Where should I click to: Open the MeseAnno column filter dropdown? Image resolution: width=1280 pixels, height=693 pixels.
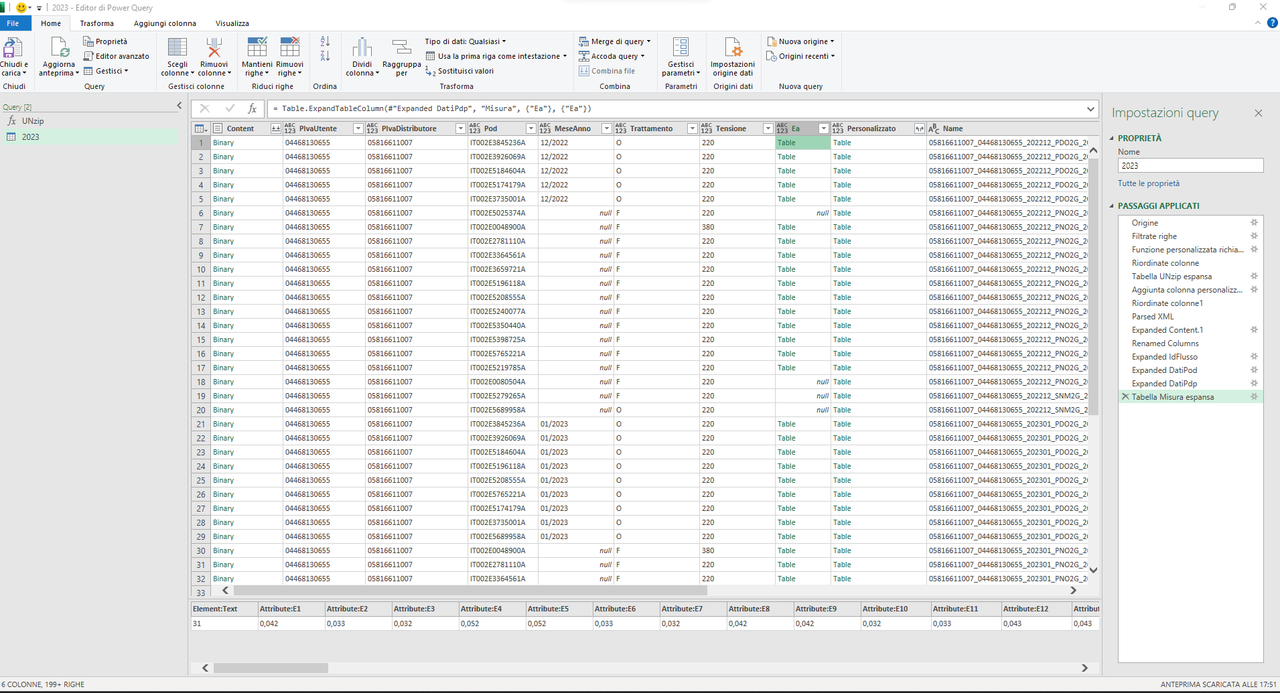(x=606, y=129)
